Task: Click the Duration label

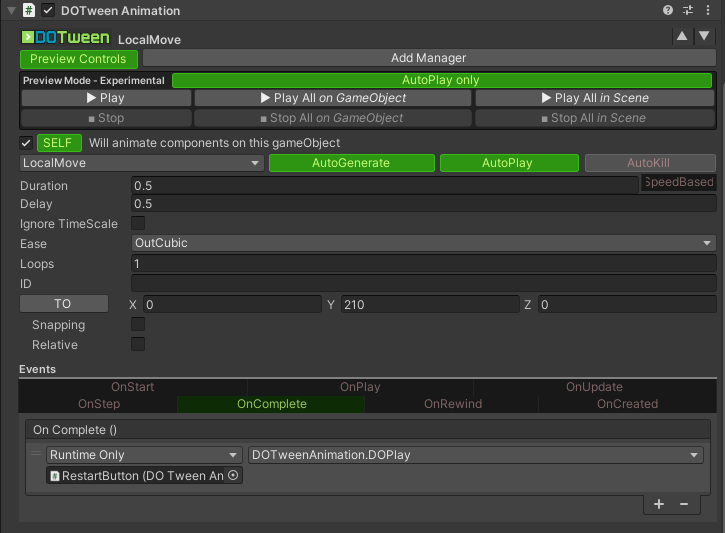Action: [x=44, y=186]
